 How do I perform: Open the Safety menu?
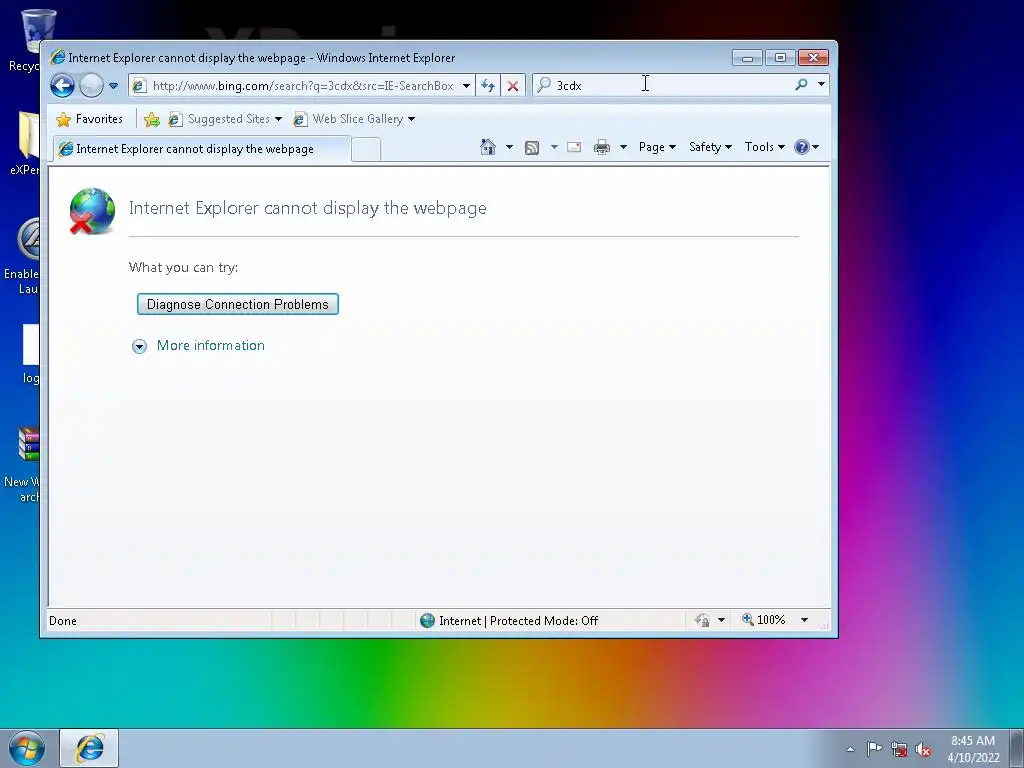[x=711, y=147]
